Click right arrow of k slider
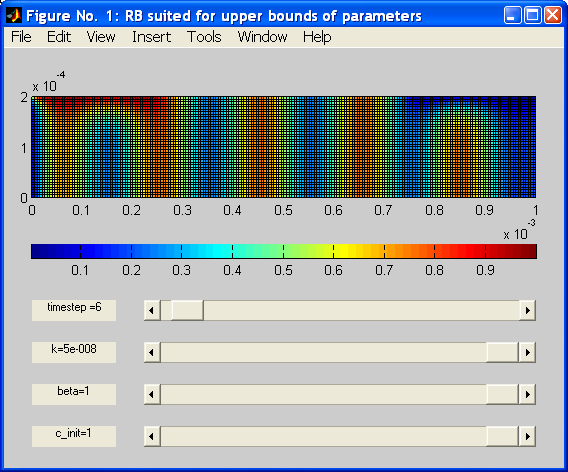568x472 pixels. click(x=527, y=352)
